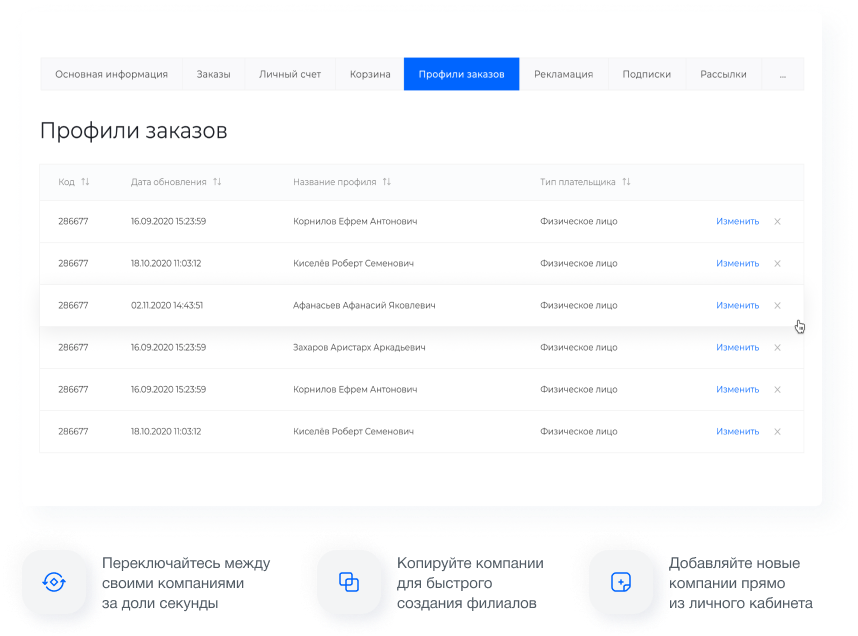Click Изменить for Афанасьев Афанасий Яковлевич
Viewport: 858px width, 636px height.
point(737,306)
